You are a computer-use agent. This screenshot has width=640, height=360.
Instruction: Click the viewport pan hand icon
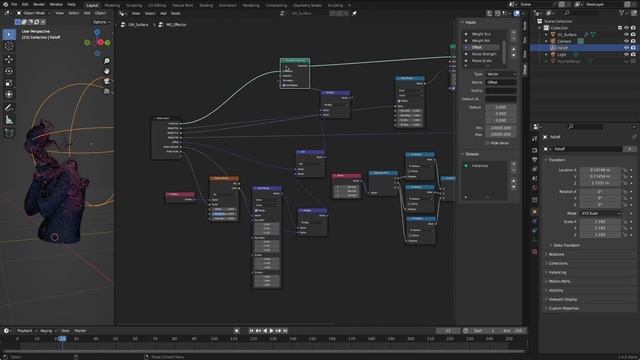(107, 71)
